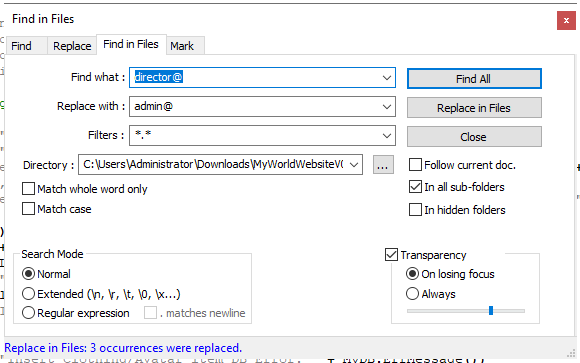This screenshot has height=363, width=580.
Task: Open the Mark tab
Action: (x=185, y=46)
